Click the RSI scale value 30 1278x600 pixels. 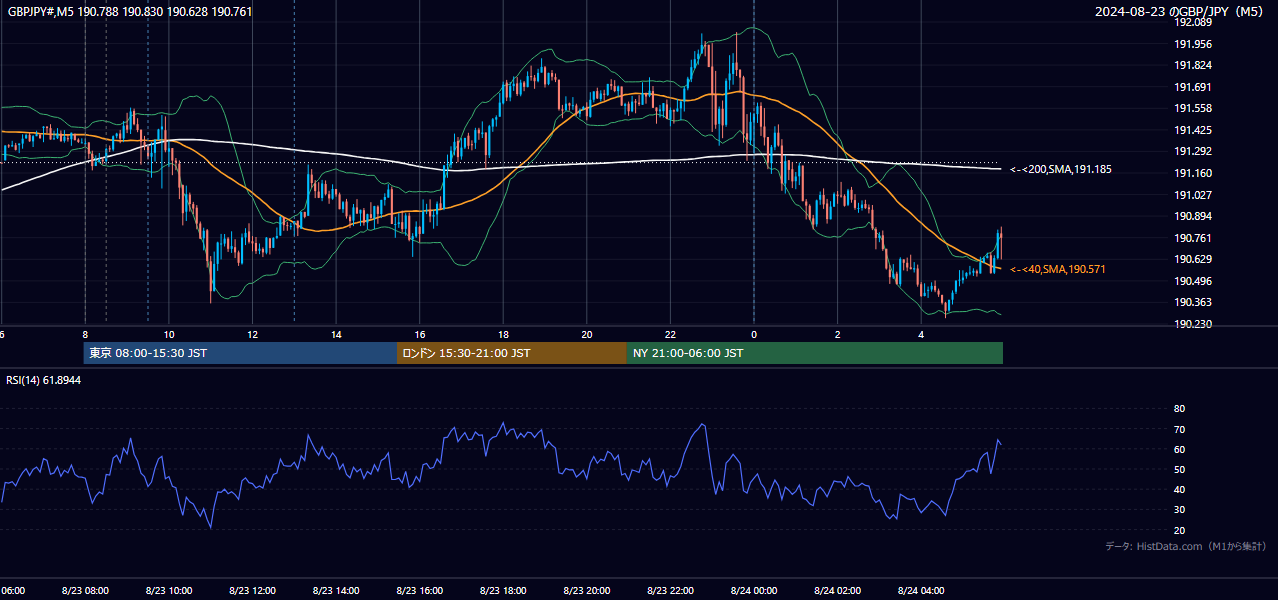point(1179,510)
